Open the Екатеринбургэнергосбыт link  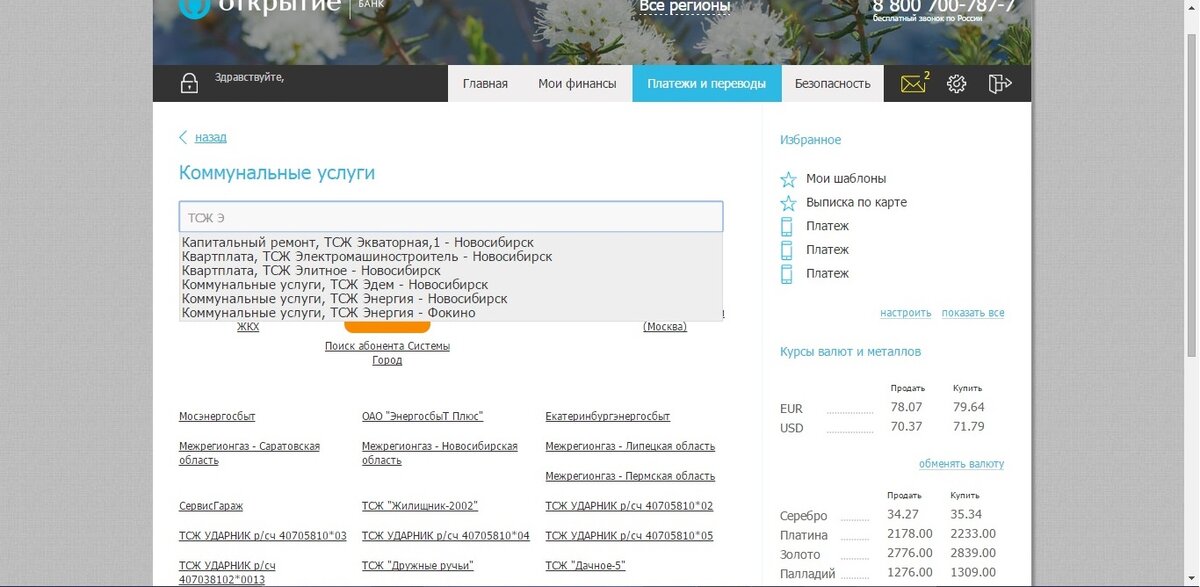tap(608, 416)
